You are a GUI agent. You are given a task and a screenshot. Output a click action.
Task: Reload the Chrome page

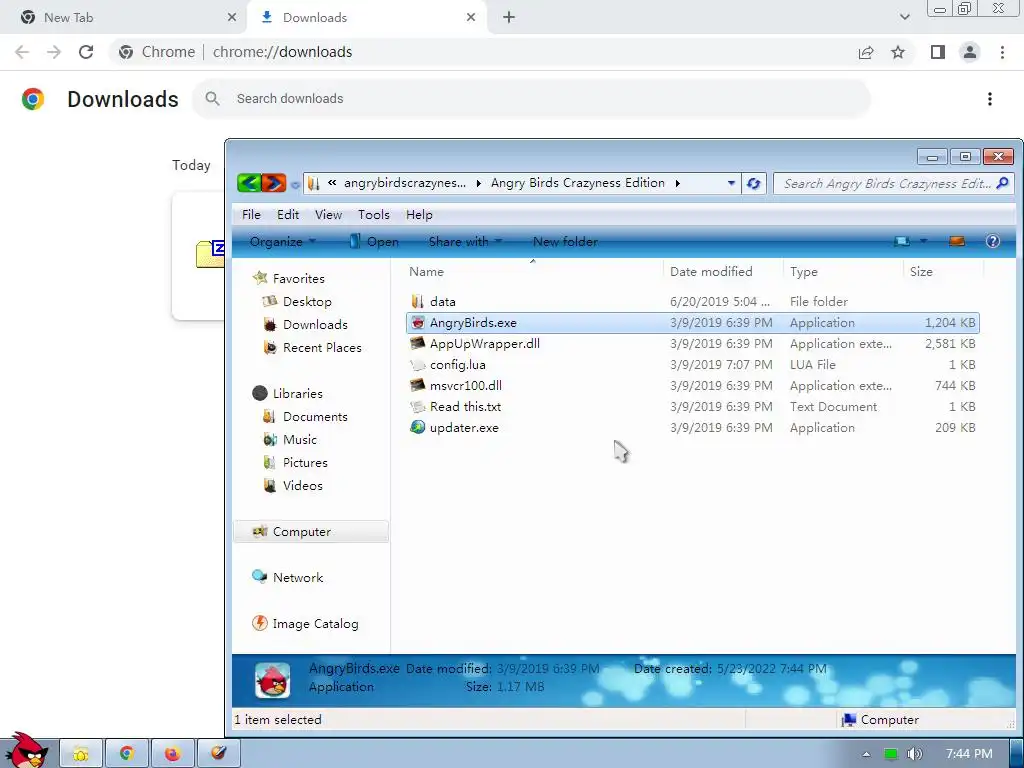(x=86, y=52)
